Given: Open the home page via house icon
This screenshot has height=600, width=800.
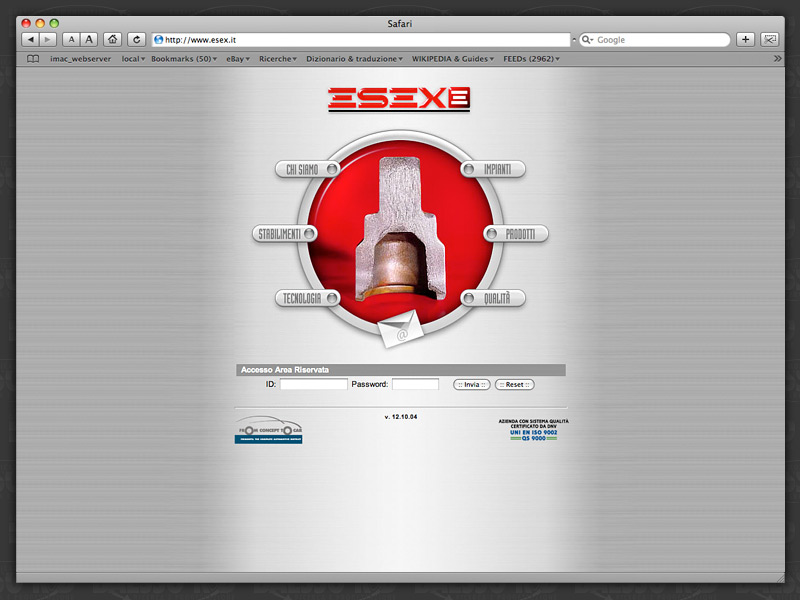Looking at the screenshot, I should tap(112, 39).
